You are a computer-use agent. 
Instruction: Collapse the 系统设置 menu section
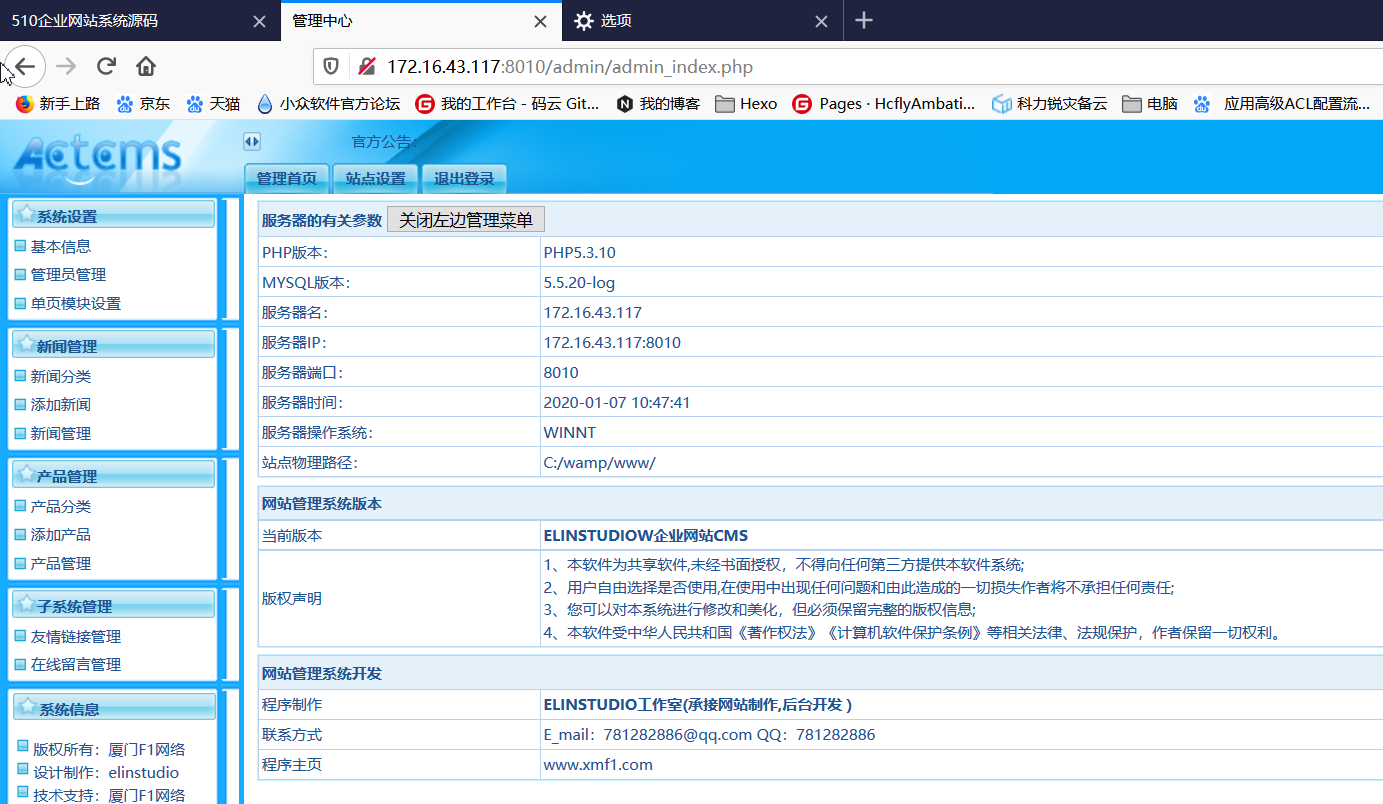pyautogui.click(x=114, y=215)
